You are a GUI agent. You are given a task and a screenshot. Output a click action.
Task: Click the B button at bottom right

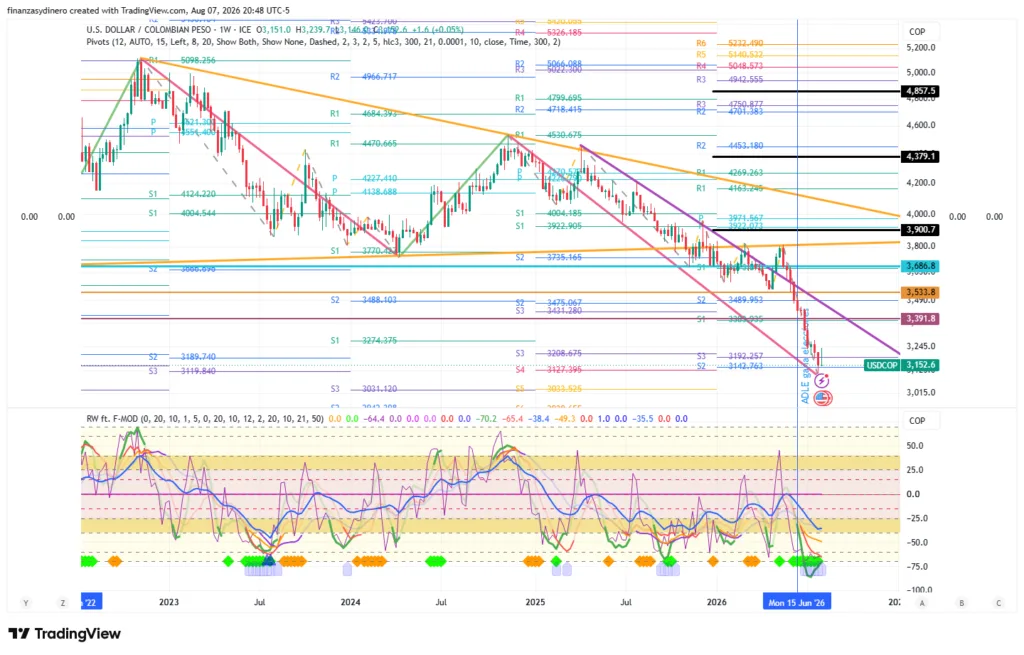(961, 603)
